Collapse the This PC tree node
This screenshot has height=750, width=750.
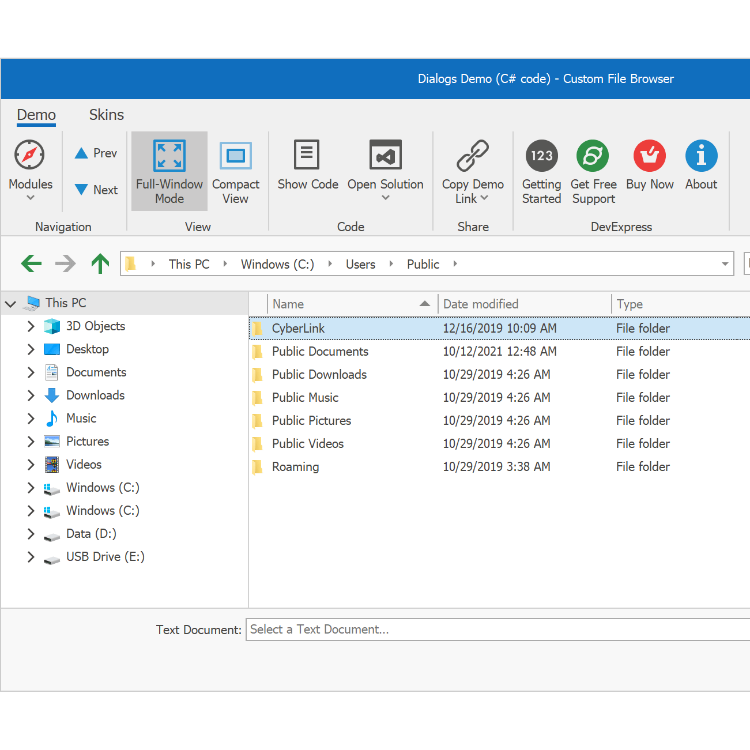pos(10,303)
